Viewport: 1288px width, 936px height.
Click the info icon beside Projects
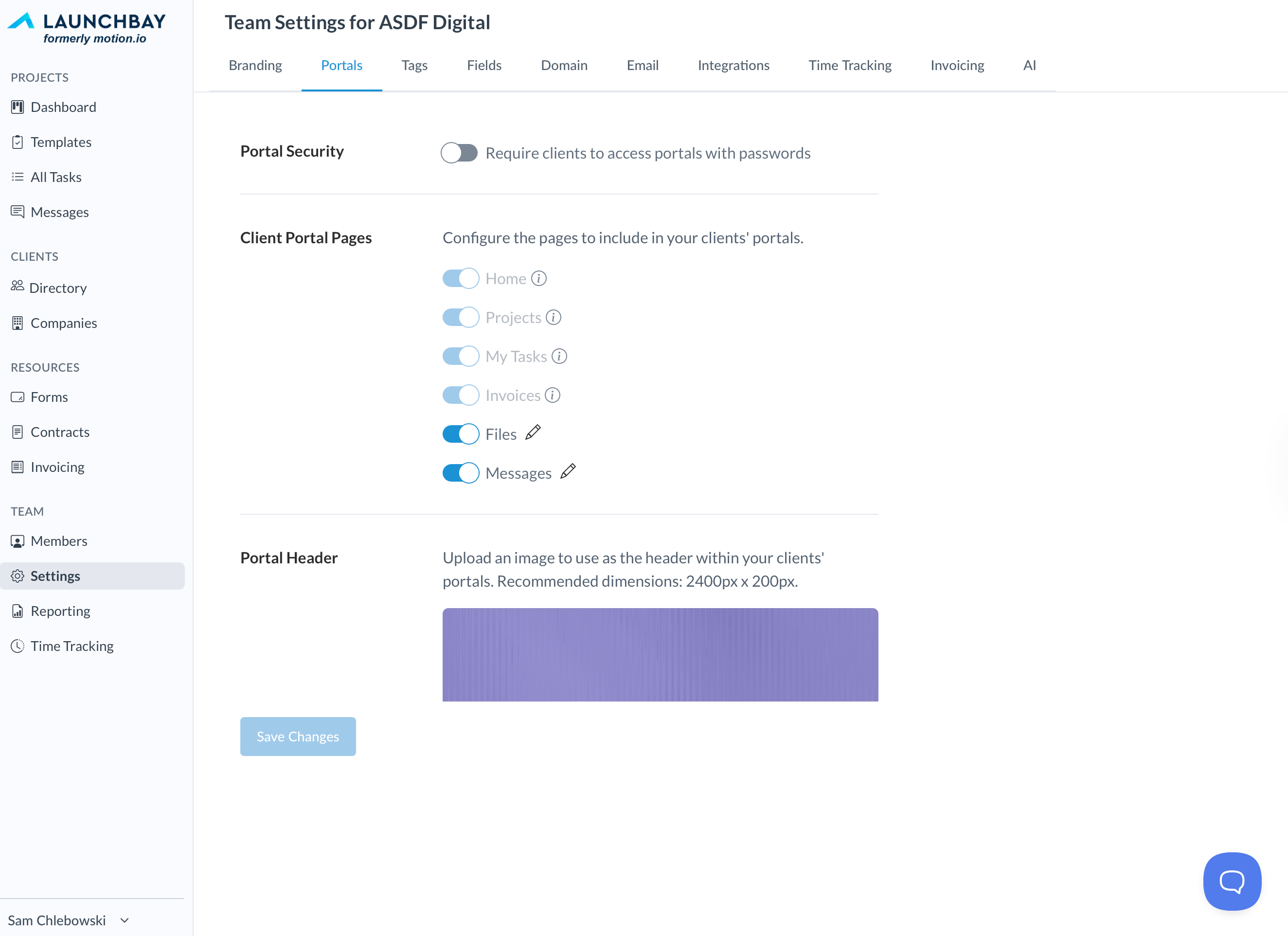coord(553,317)
